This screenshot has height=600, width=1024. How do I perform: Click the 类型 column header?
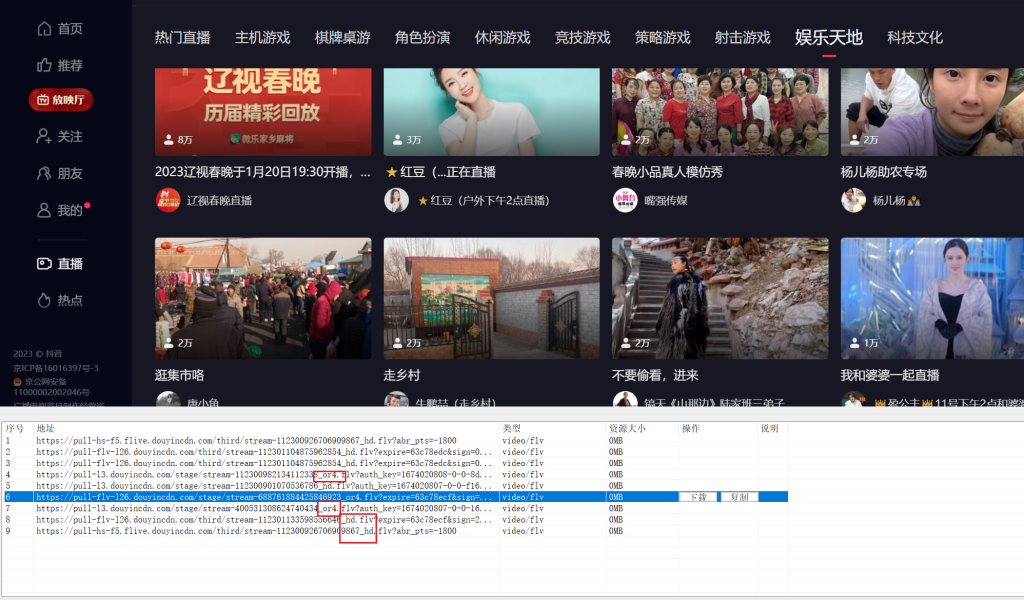(511, 428)
